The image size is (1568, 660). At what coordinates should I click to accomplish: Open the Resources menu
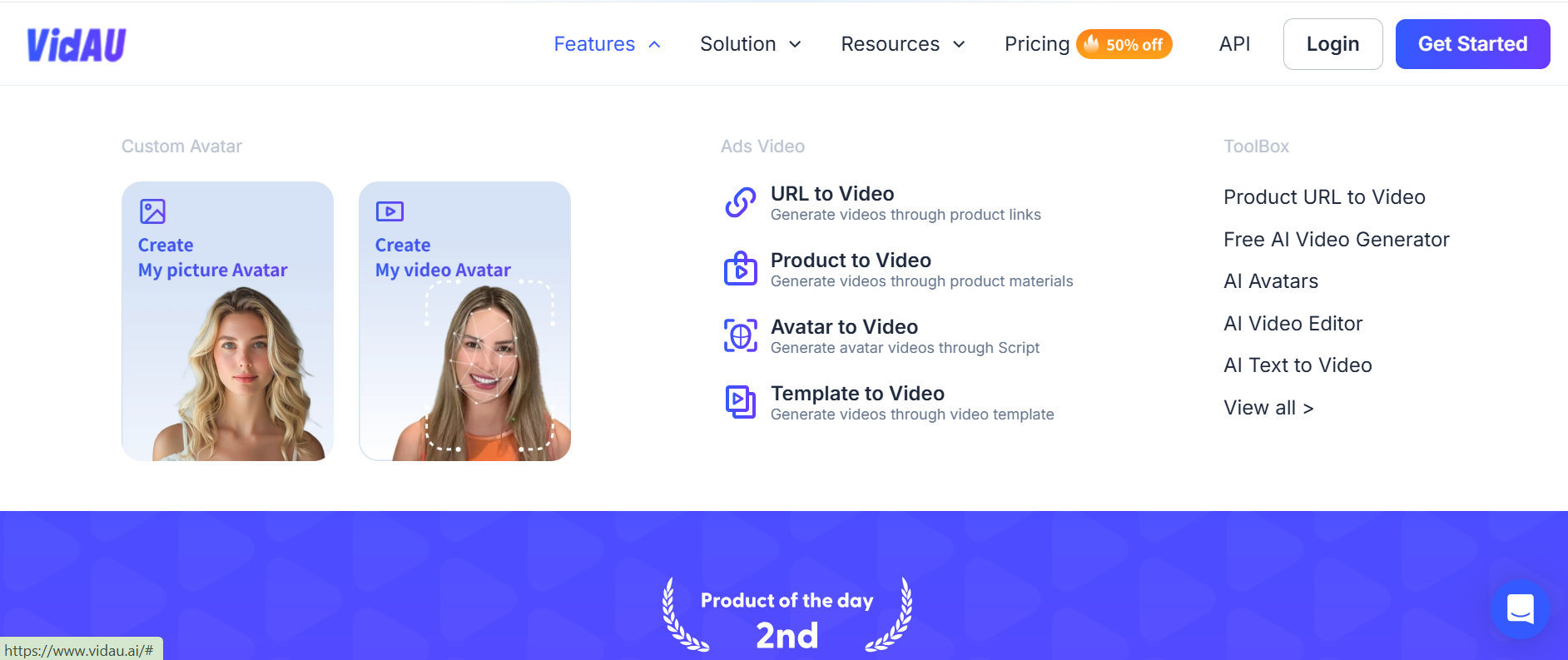(x=890, y=44)
